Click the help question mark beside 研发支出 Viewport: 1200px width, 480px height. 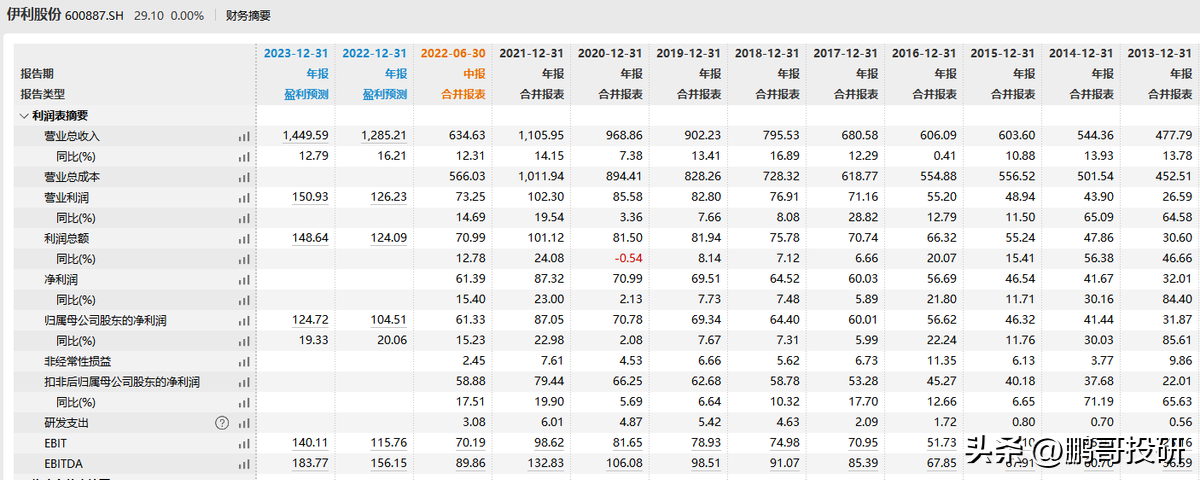[223, 423]
